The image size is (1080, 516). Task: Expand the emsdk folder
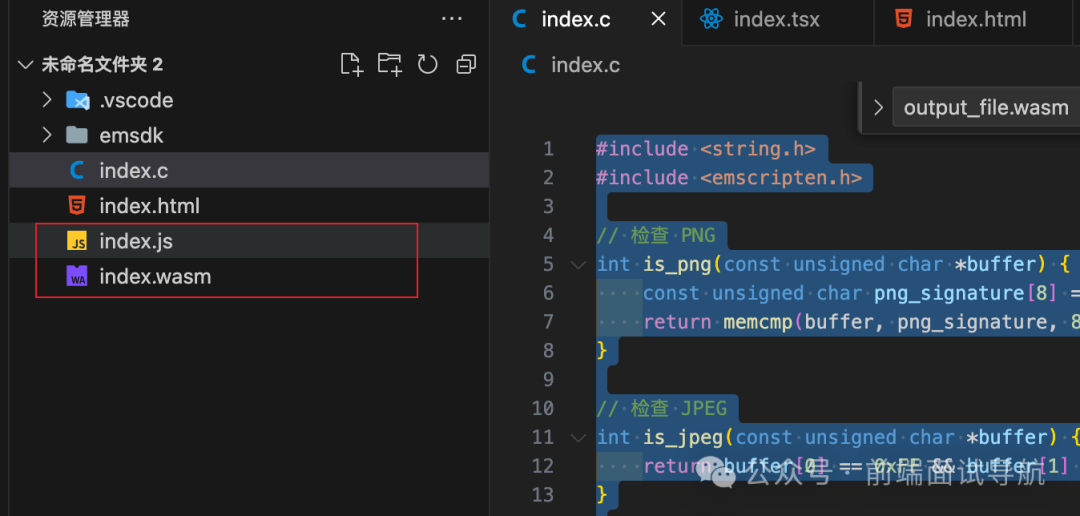pos(47,135)
